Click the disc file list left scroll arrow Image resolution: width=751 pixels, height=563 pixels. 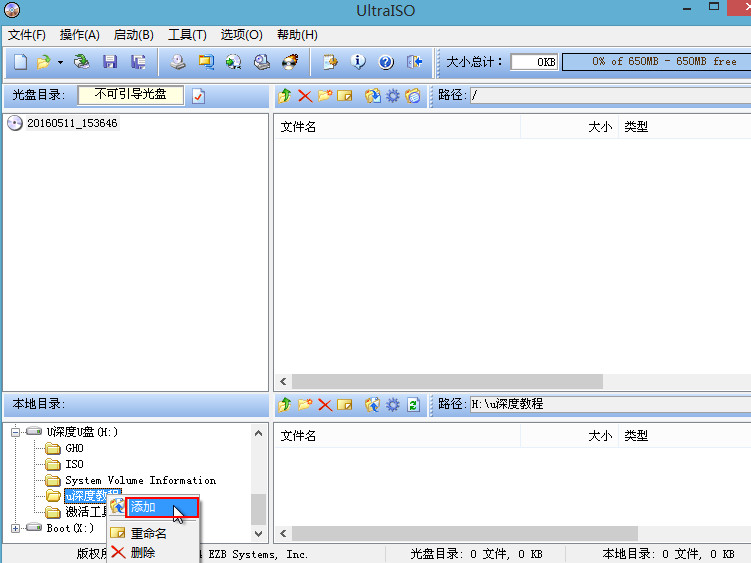(283, 381)
